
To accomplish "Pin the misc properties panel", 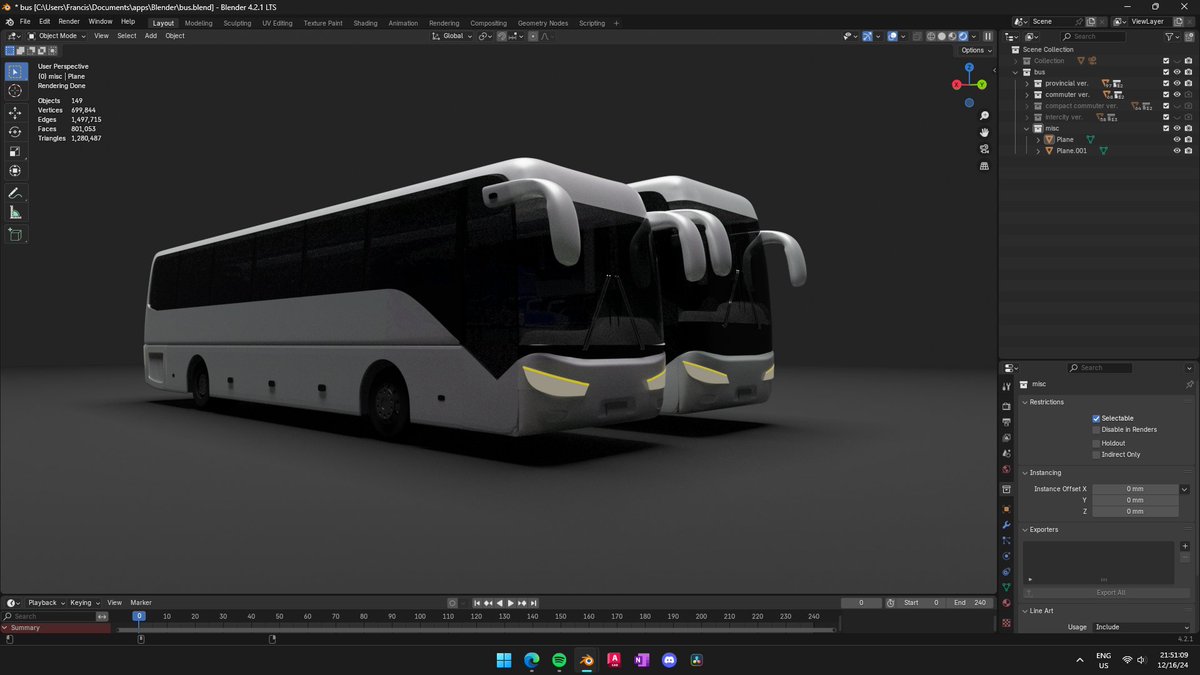I will point(1189,384).
